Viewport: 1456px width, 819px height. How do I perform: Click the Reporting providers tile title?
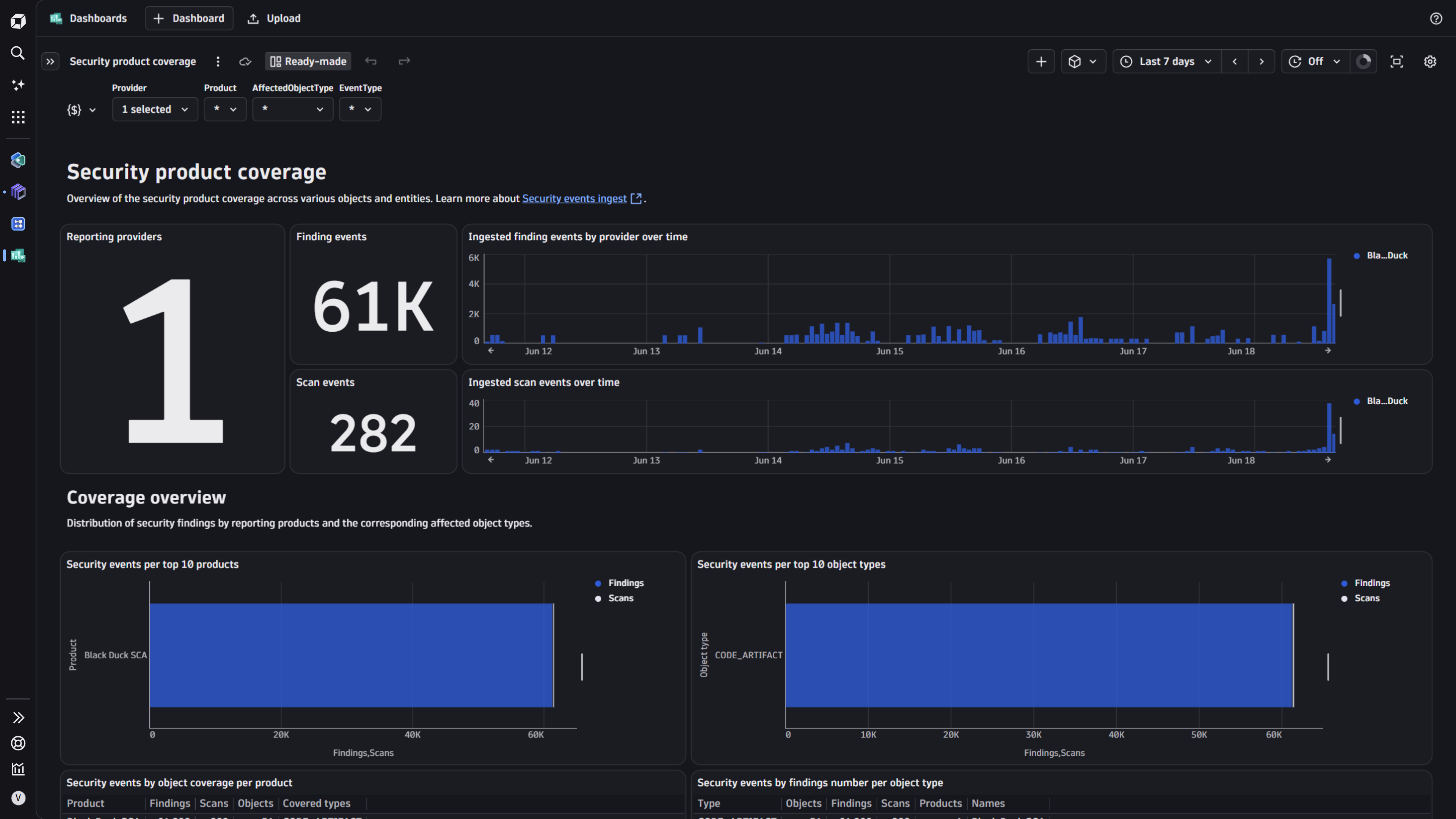tap(114, 237)
